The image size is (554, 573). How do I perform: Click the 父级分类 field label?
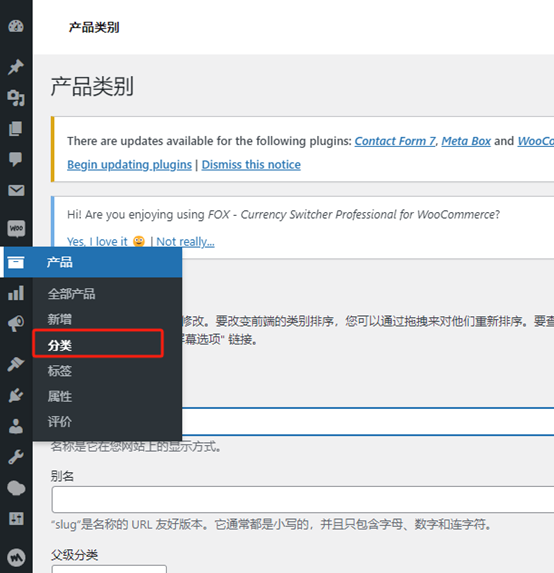point(74,555)
